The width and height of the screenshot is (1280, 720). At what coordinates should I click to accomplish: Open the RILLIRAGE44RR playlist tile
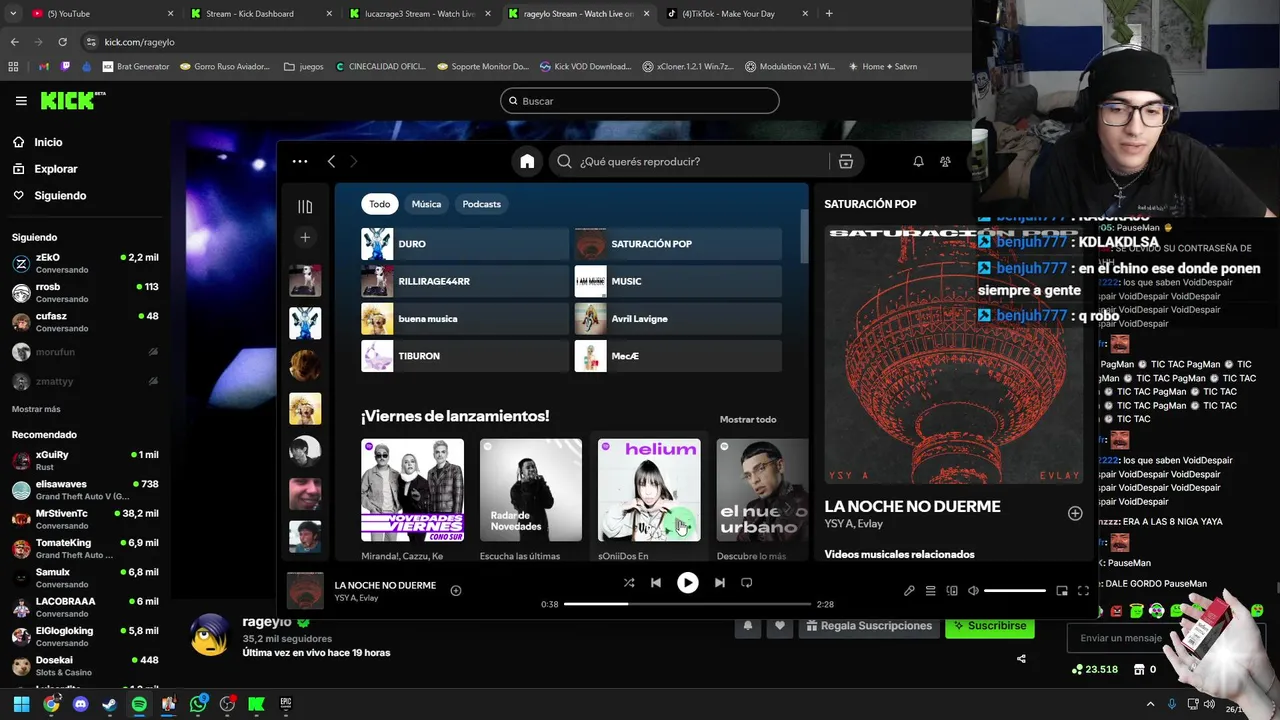tap(465, 281)
